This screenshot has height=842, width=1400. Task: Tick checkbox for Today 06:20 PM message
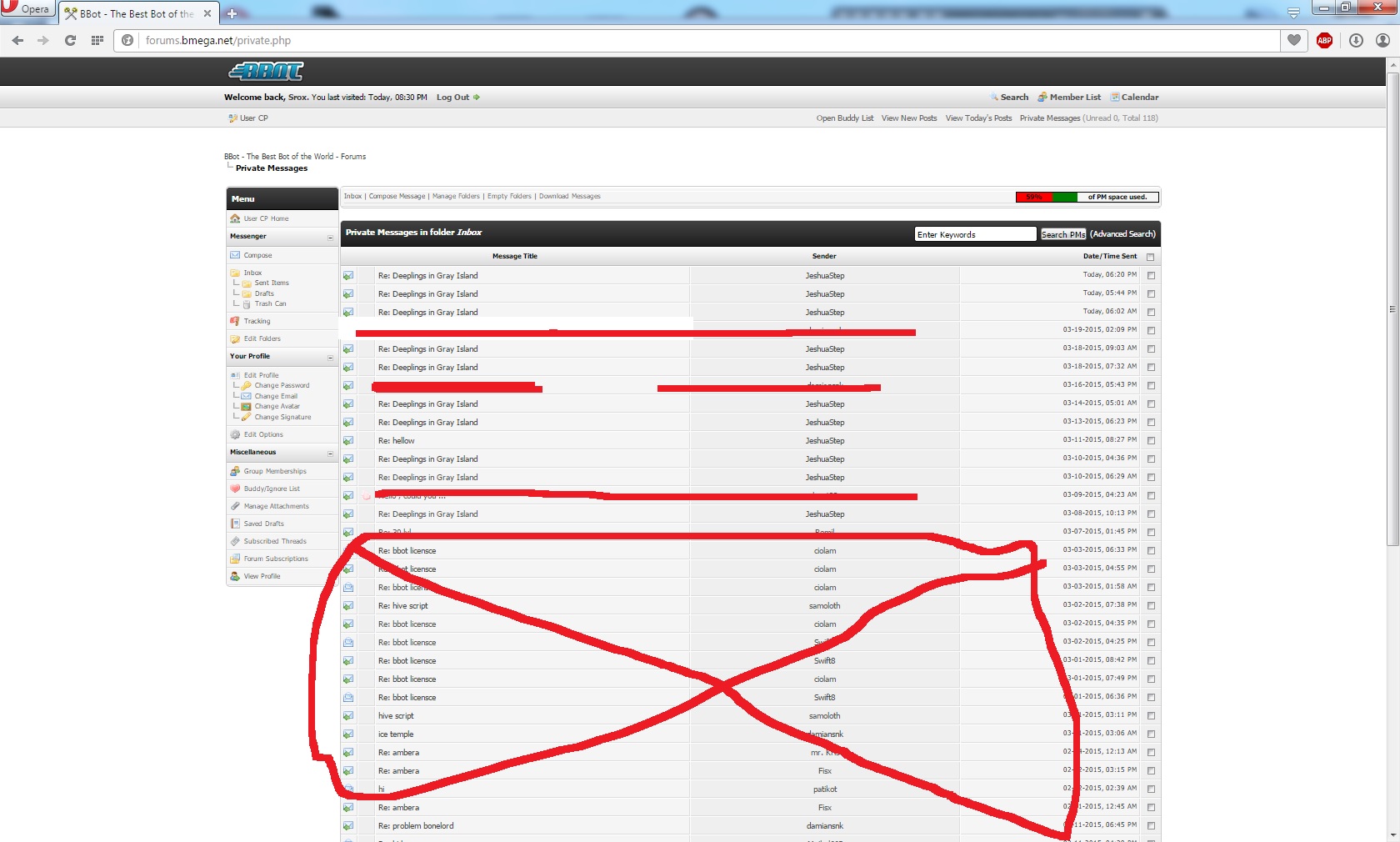[x=1151, y=275]
